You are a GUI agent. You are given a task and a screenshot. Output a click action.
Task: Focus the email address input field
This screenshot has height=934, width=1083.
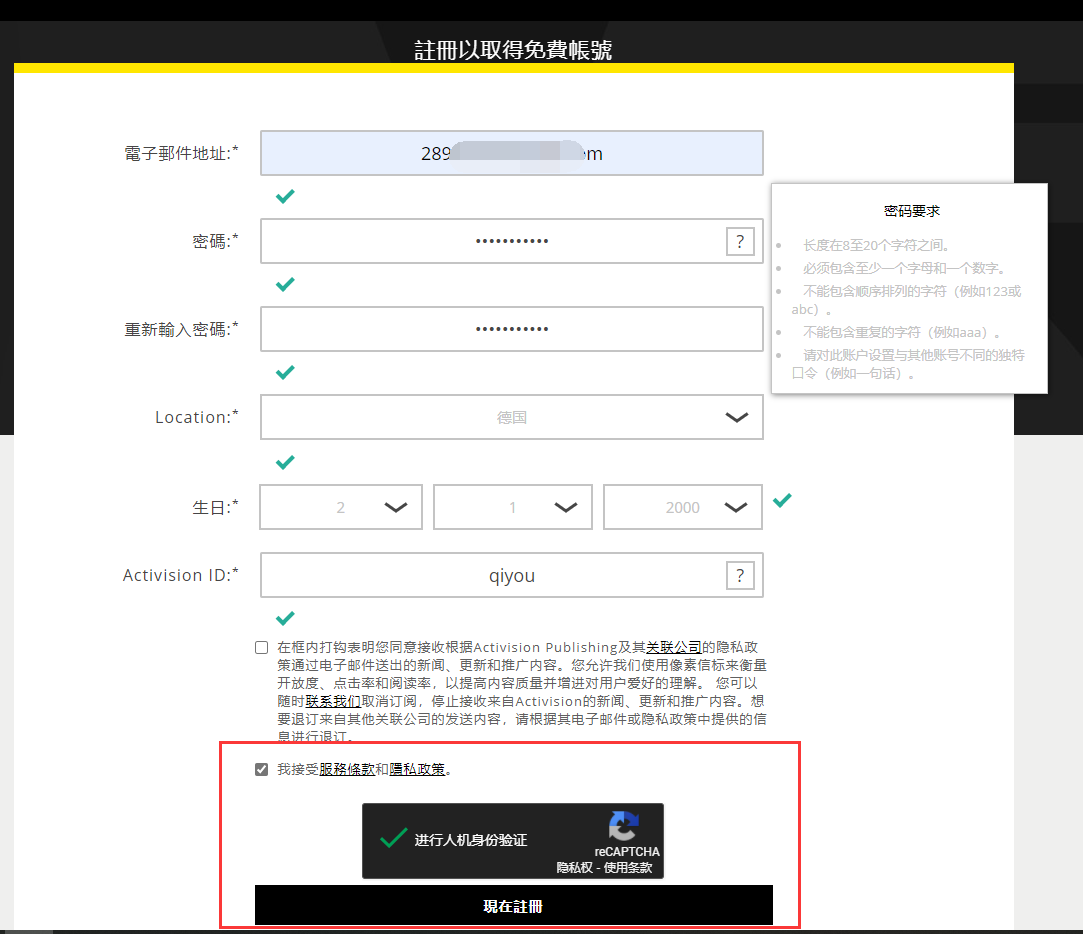[x=512, y=153]
